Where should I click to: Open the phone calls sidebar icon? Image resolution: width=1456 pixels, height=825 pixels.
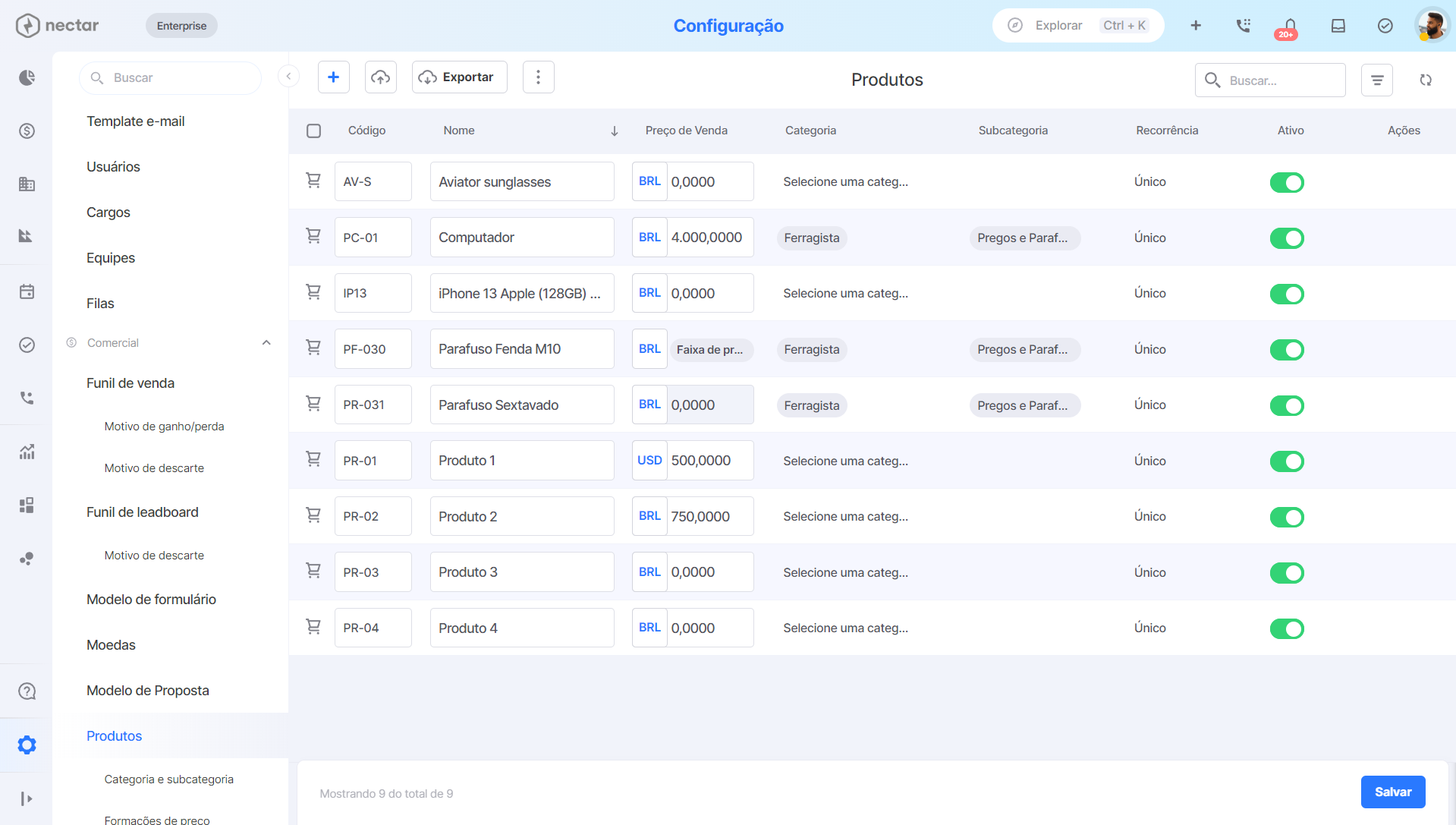click(27, 398)
